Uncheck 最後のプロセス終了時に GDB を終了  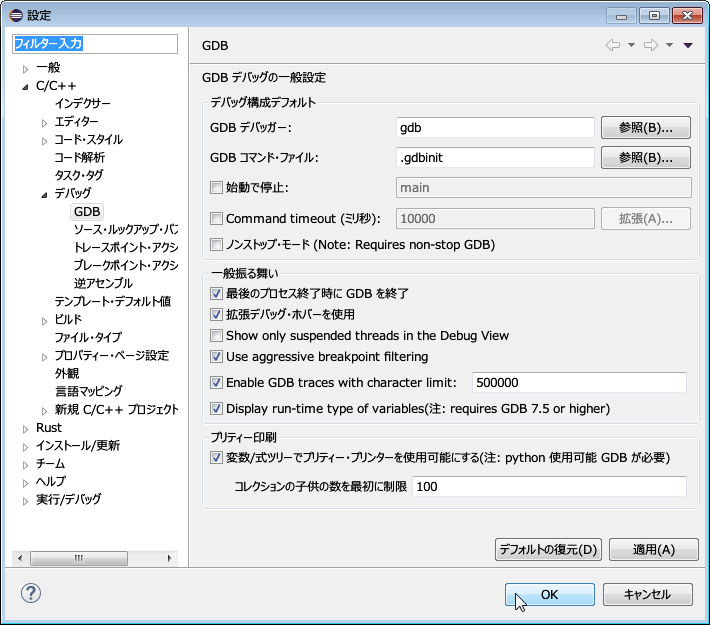pos(216,293)
